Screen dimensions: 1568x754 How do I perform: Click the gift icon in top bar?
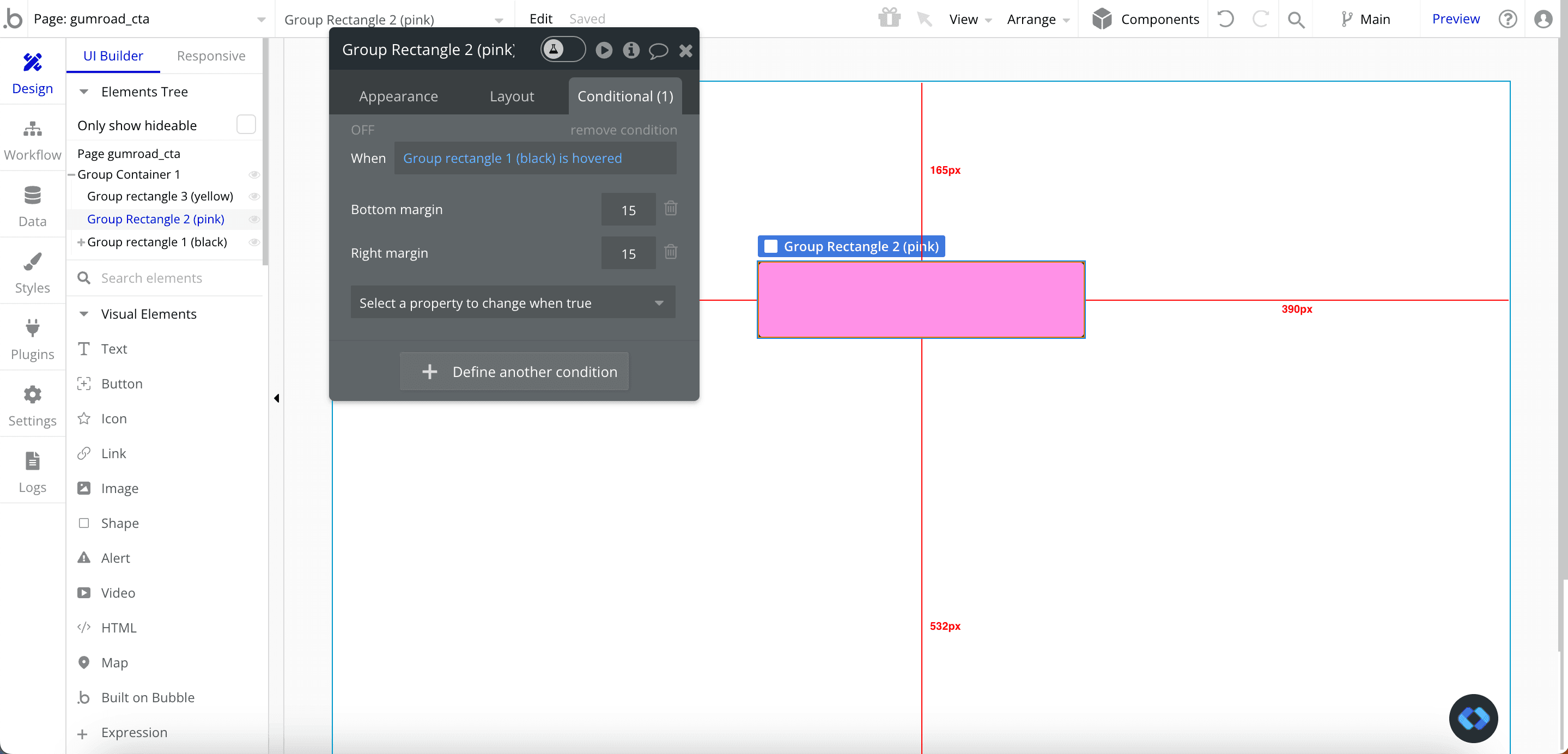pyautogui.click(x=889, y=19)
